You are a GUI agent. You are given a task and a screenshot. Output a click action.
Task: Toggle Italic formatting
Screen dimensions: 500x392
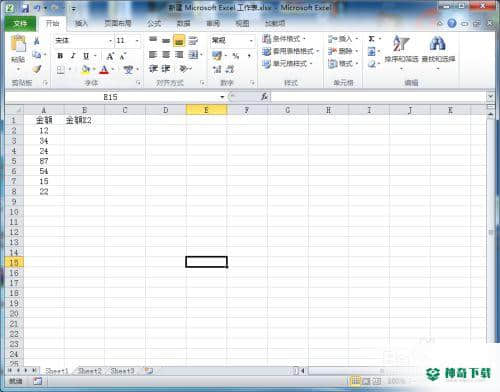[73, 56]
